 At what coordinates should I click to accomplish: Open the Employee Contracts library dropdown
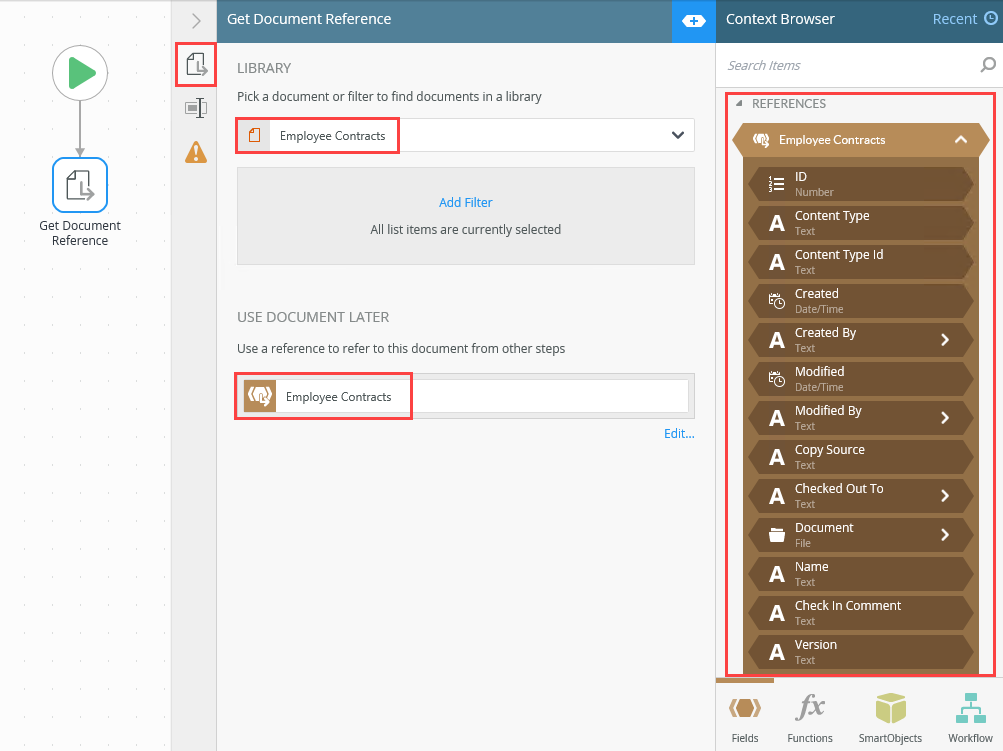pos(677,135)
